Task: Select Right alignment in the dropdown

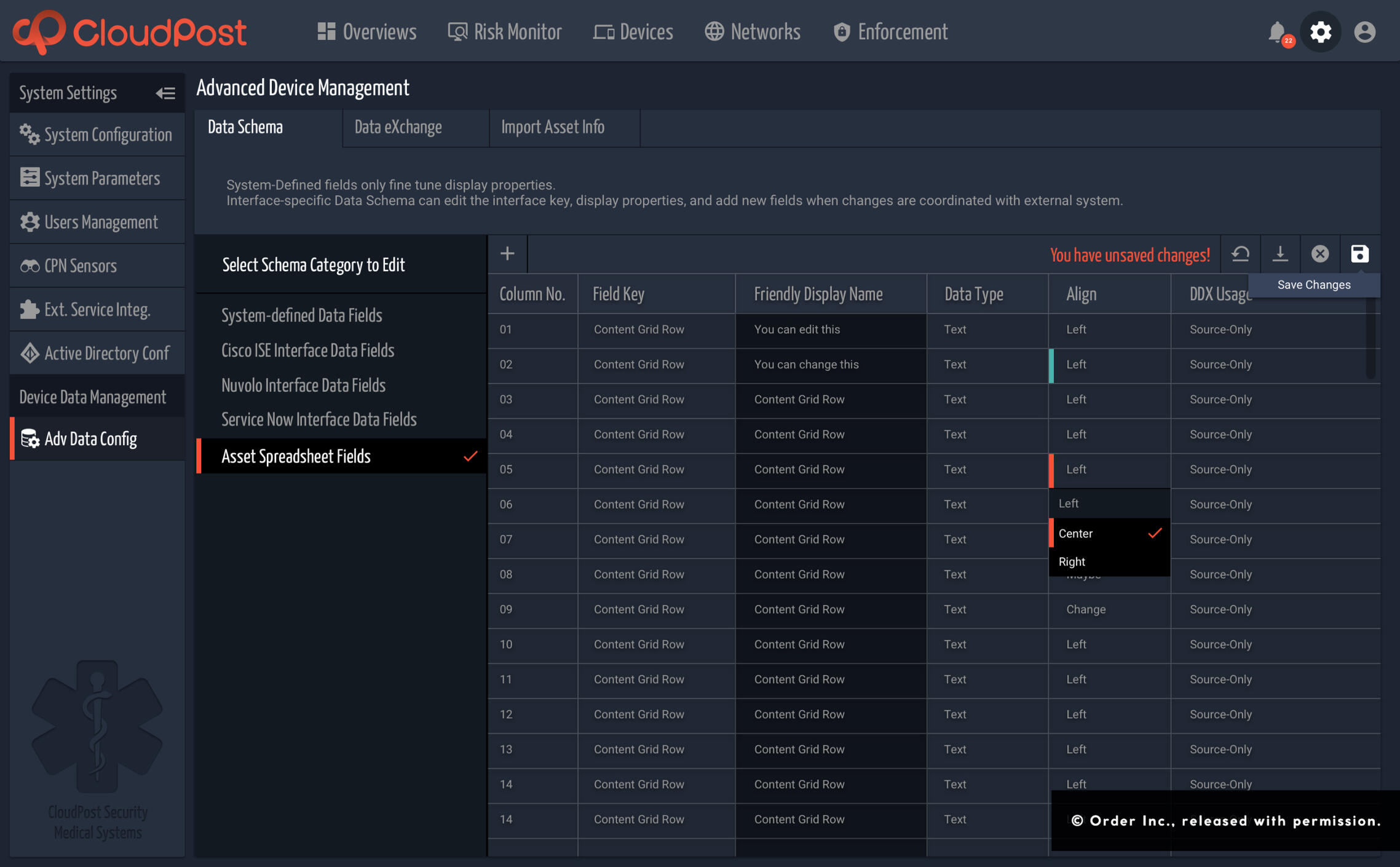Action: [1072, 561]
